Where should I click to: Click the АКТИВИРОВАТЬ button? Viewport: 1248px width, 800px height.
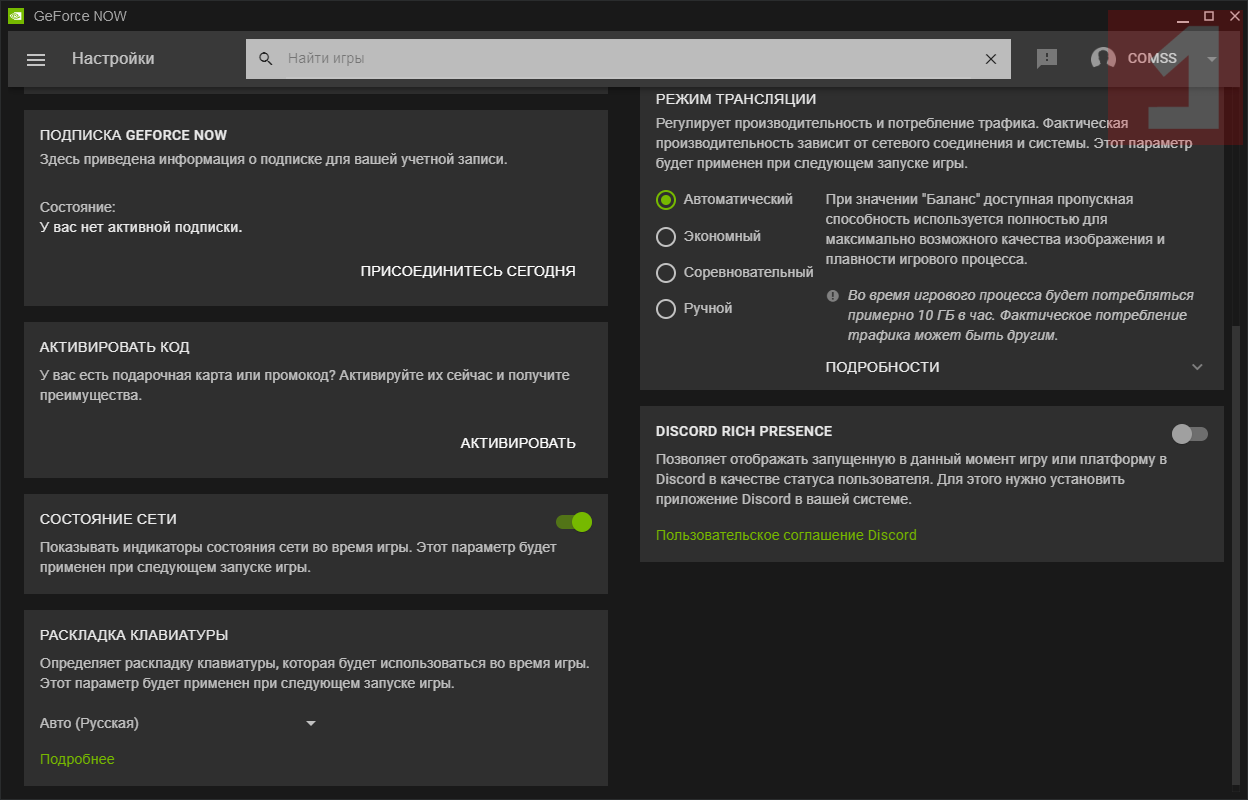tap(518, 443)
